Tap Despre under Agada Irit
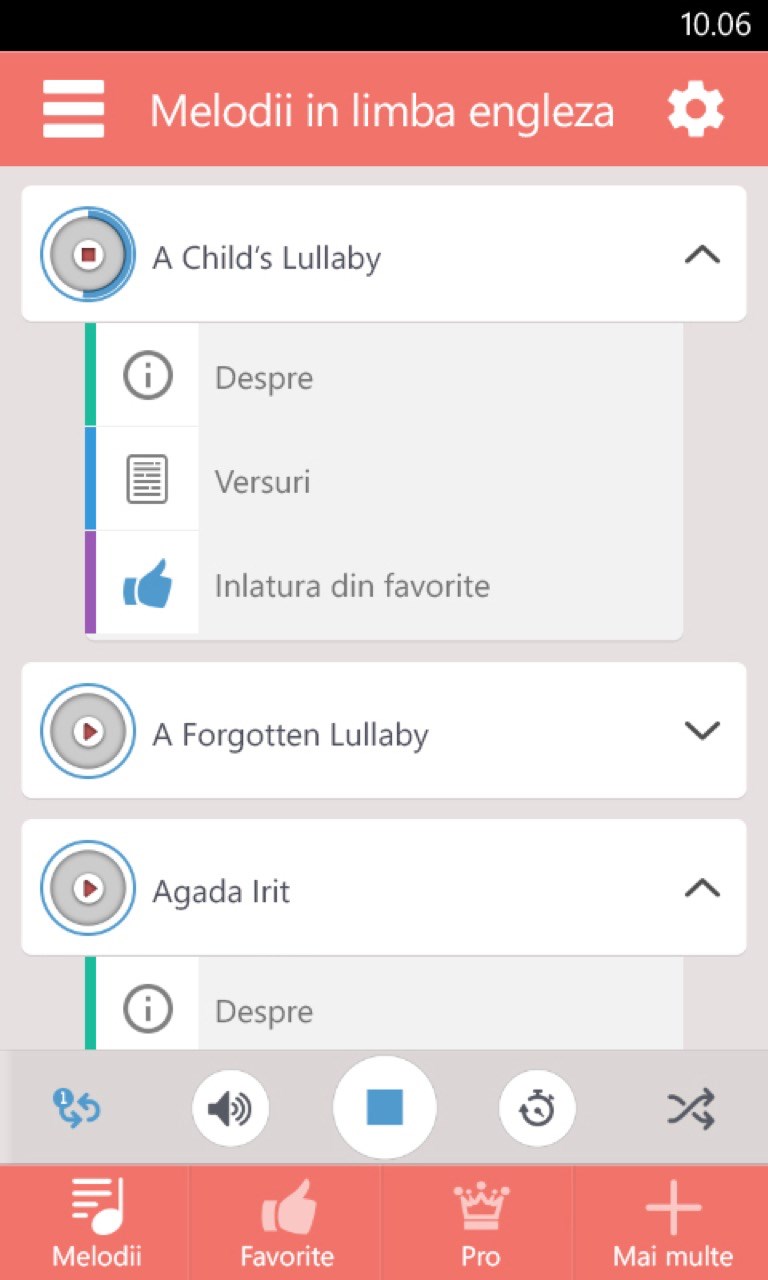This screenshot has height=1280, width=768. pos(264,1011)
